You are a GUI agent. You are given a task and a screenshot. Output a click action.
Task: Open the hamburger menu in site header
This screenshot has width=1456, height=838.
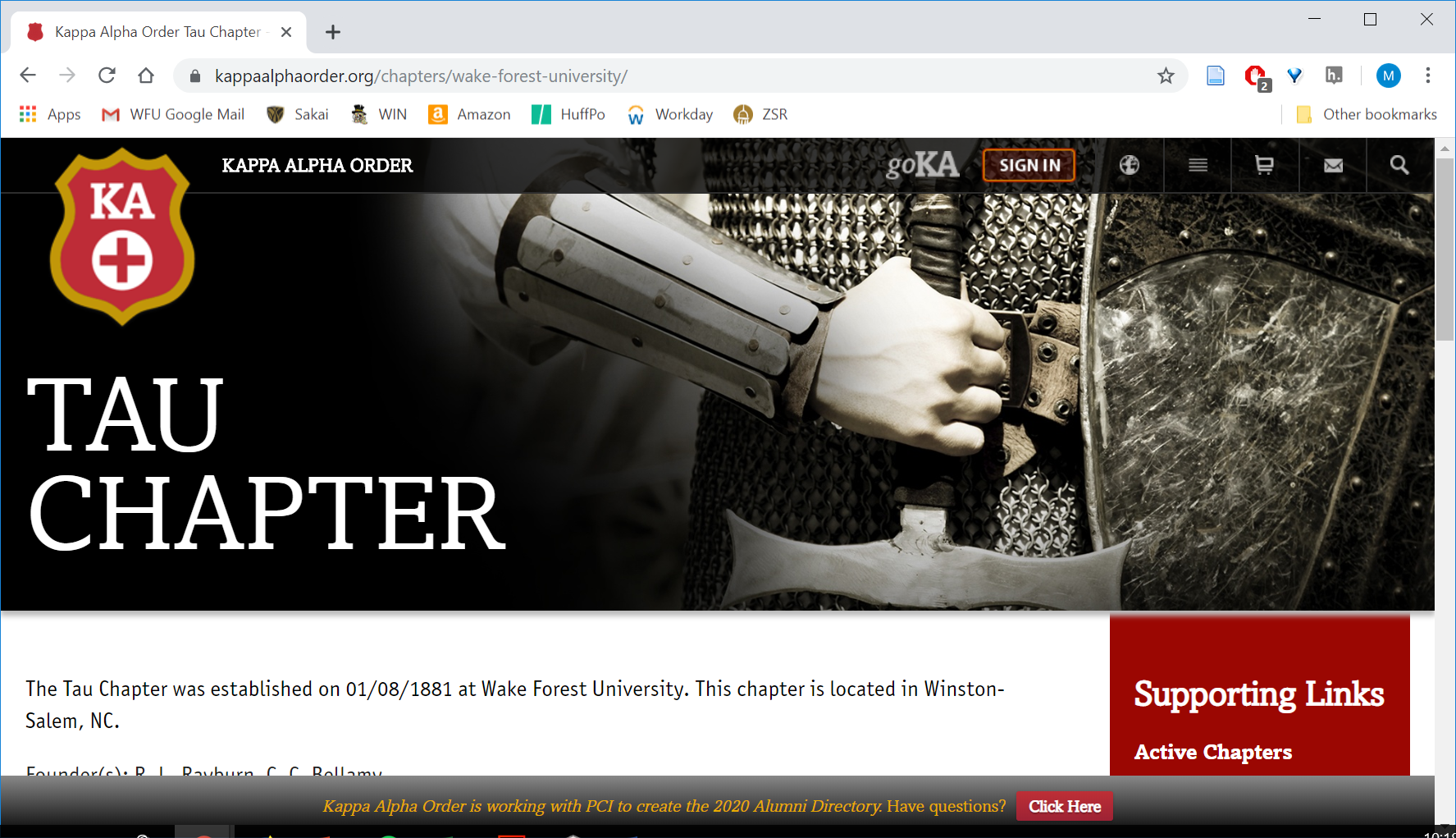pyautogui.click(x=1198, y=165)
